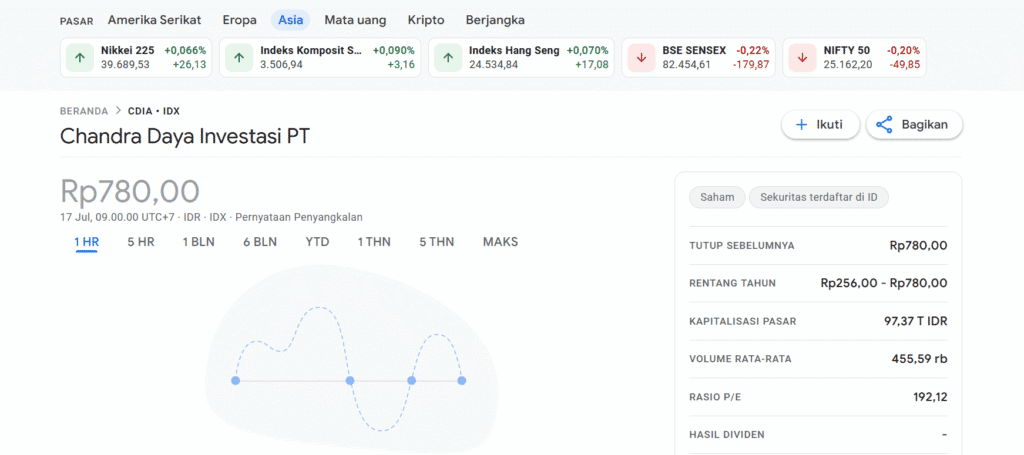
Task: Follow the stock with the Ikuti button
Action: click(x=820, y=125)
